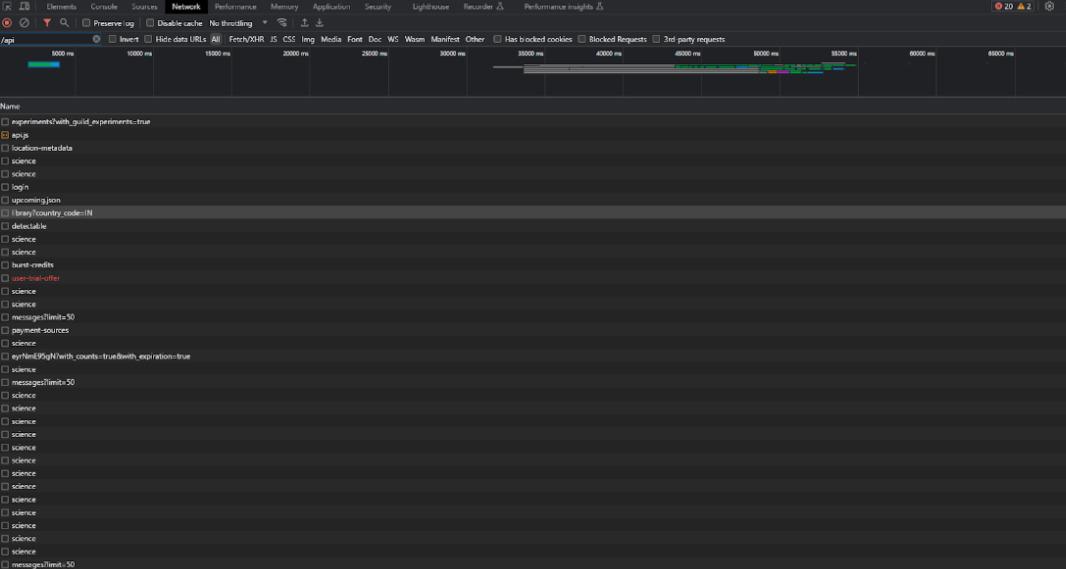Clear the network log
The image size is (1066, 569).
[24, 23]
